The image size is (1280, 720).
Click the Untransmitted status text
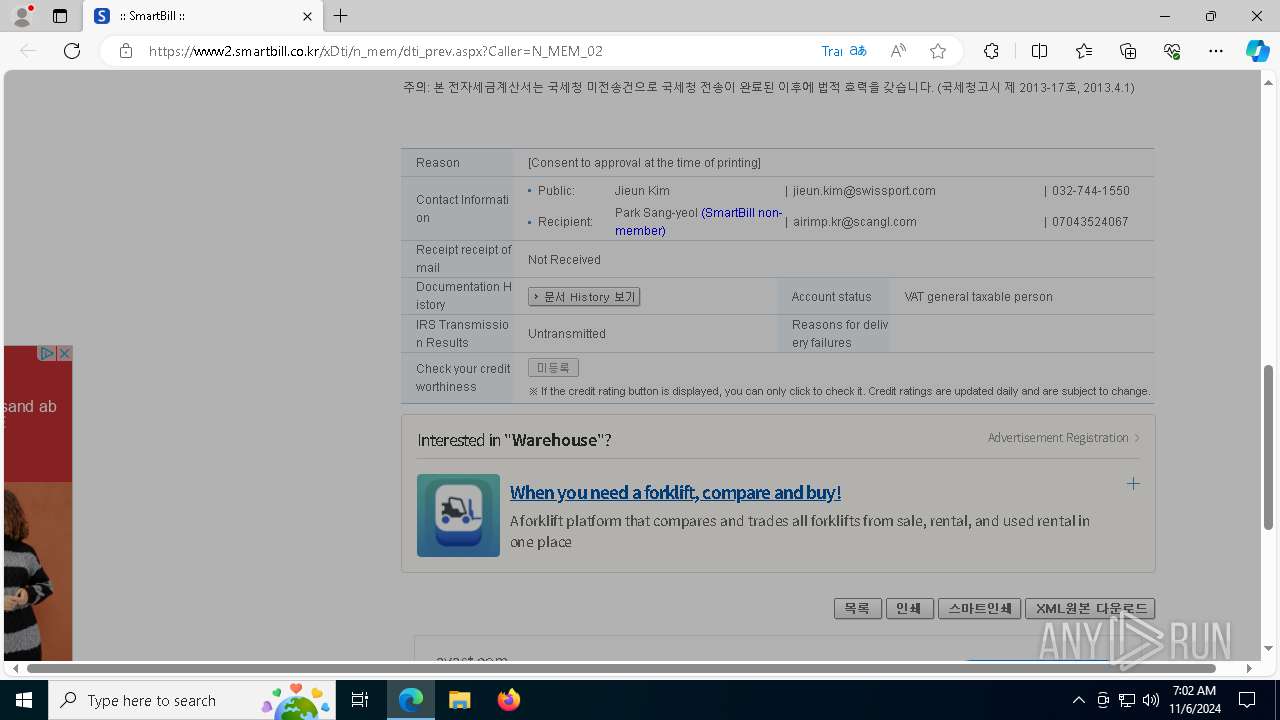coord(567,334)
